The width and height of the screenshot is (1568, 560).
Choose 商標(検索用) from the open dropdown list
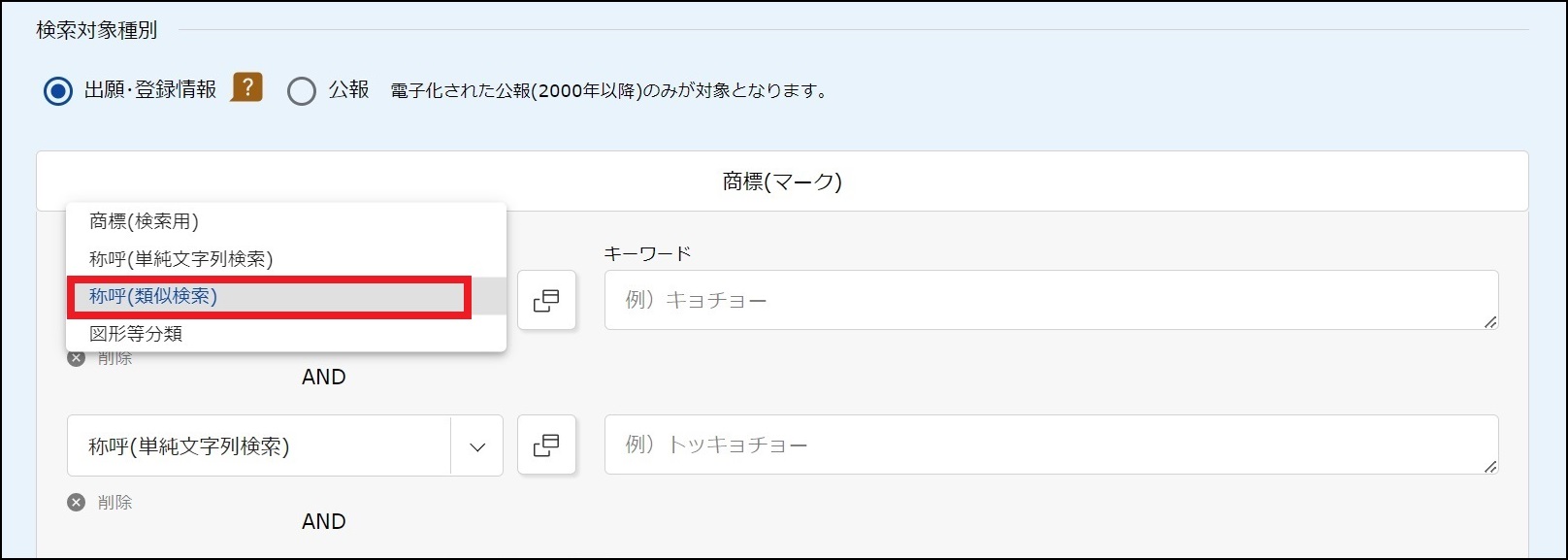pyautogui.click(x=144, y=221)
